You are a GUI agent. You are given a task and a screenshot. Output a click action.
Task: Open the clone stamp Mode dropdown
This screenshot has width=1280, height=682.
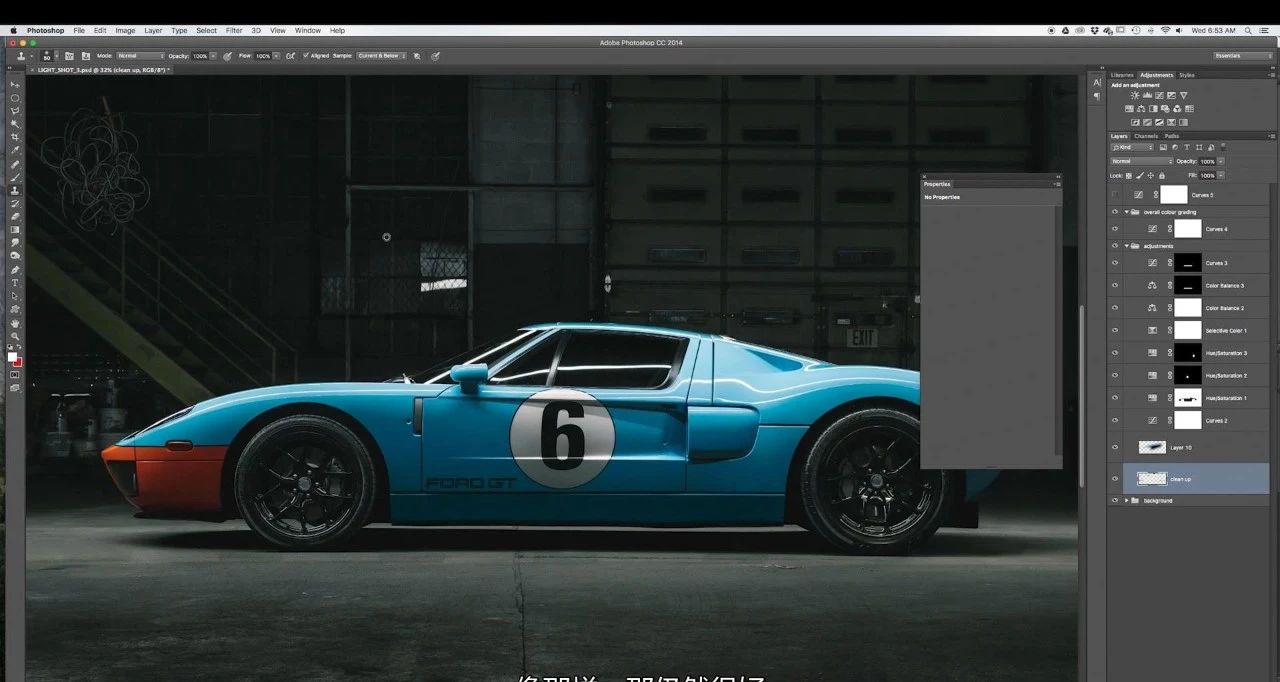(140, 56)
